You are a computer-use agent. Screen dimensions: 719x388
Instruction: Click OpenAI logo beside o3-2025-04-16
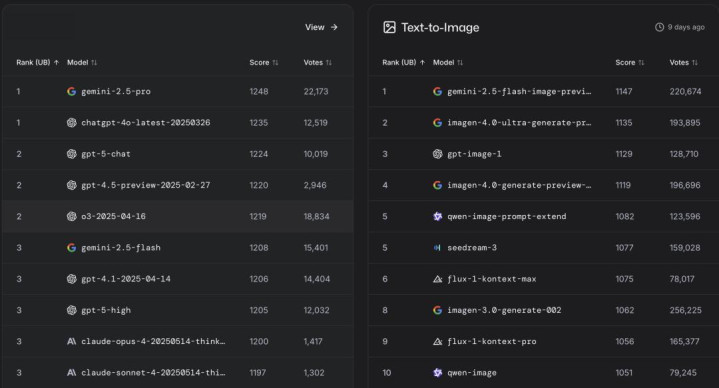pyautogui.click(x=72, y=216)
